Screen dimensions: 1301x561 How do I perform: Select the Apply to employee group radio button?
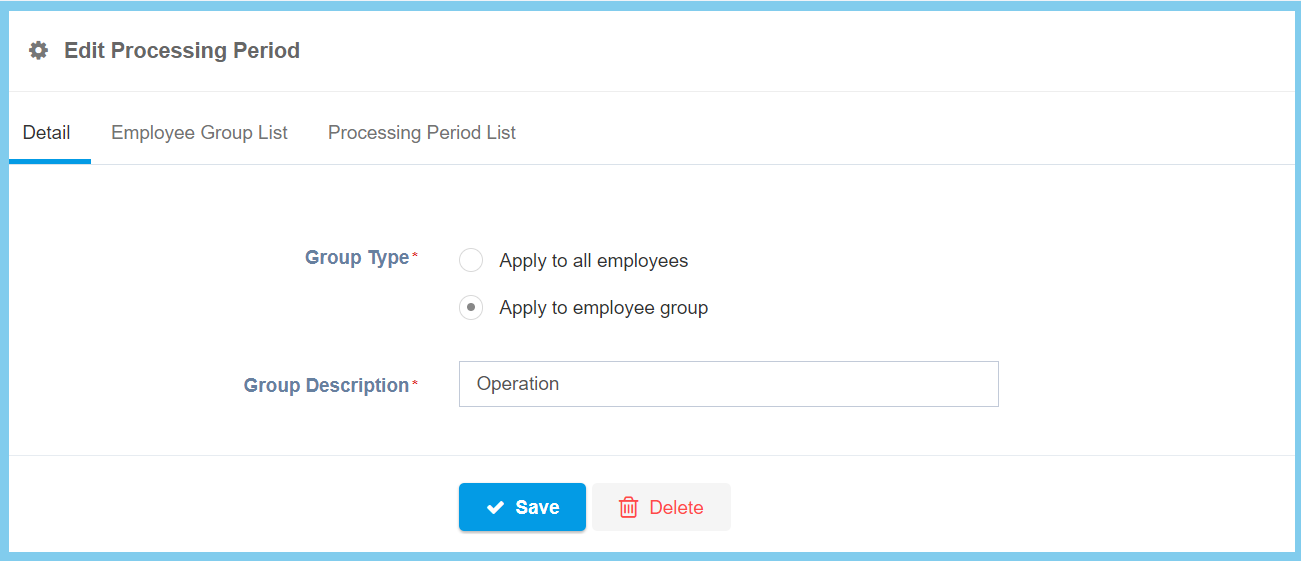(x=471, y=308)
